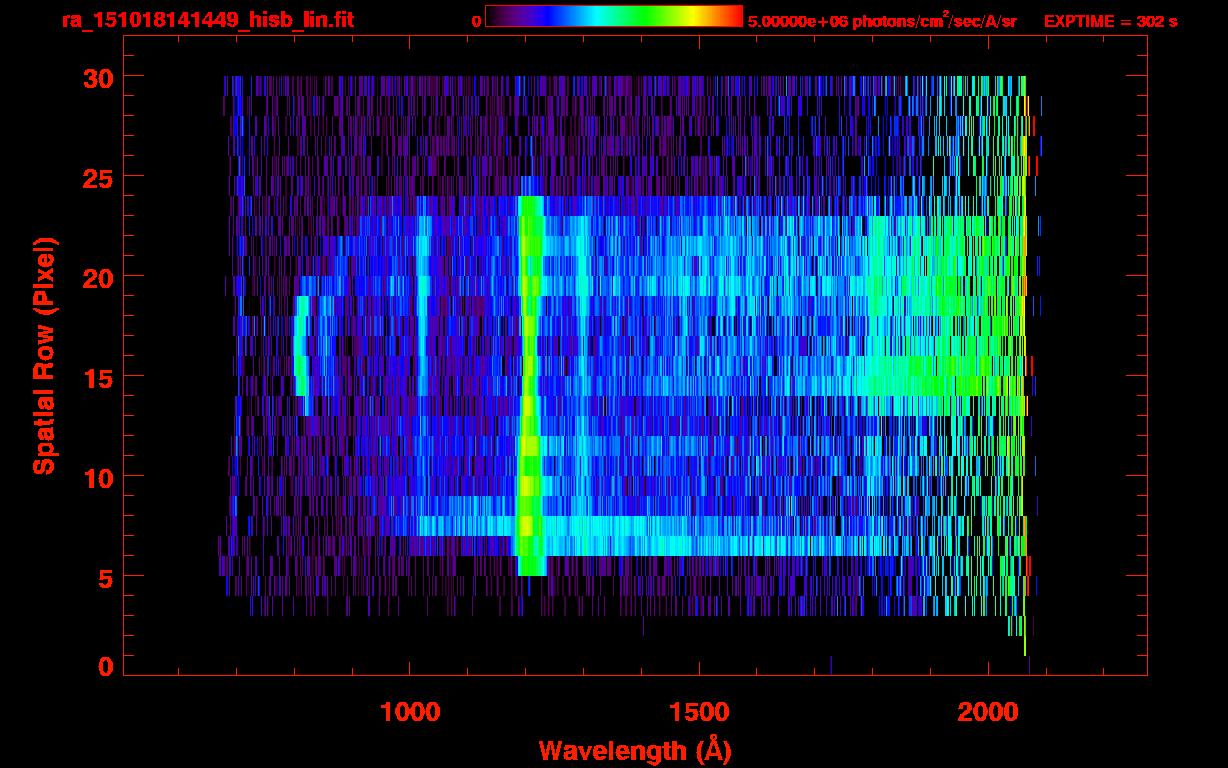
Task: Click the purple start of the colorbar
Action: coord(499,16)
